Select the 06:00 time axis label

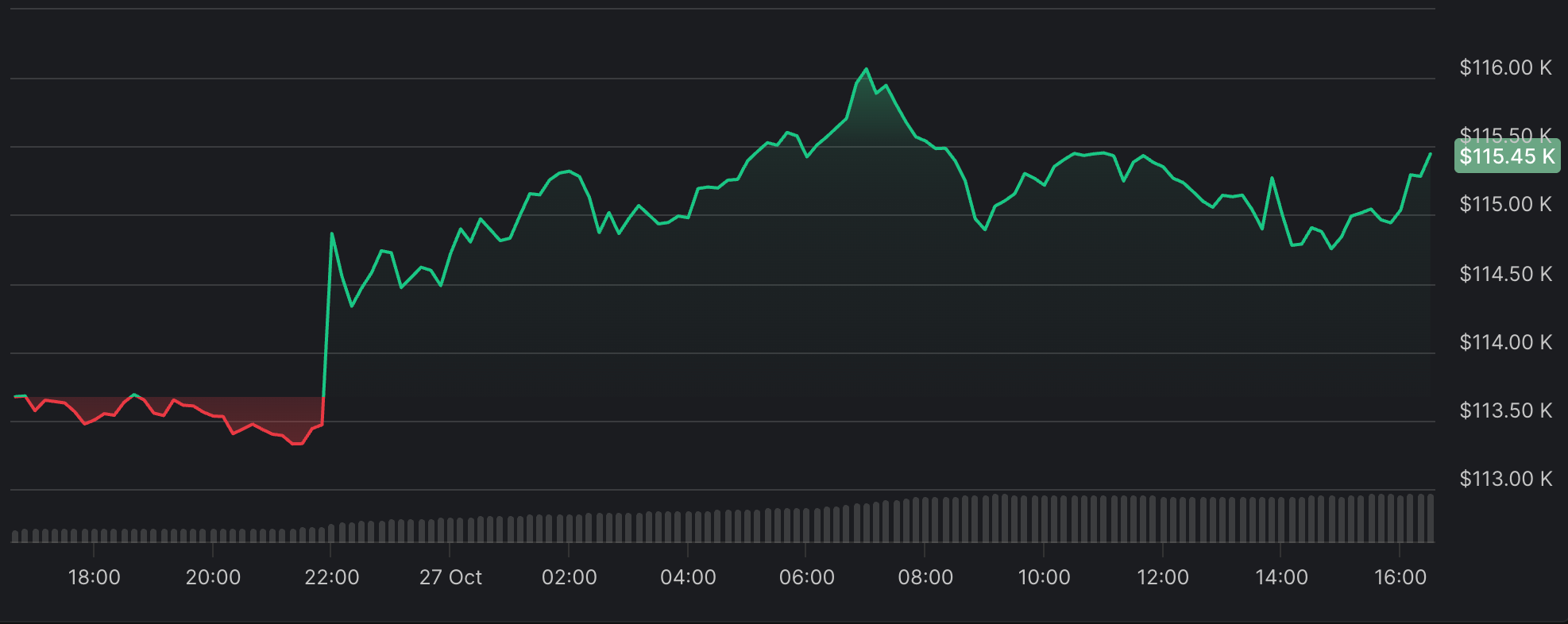coord(806,577)
